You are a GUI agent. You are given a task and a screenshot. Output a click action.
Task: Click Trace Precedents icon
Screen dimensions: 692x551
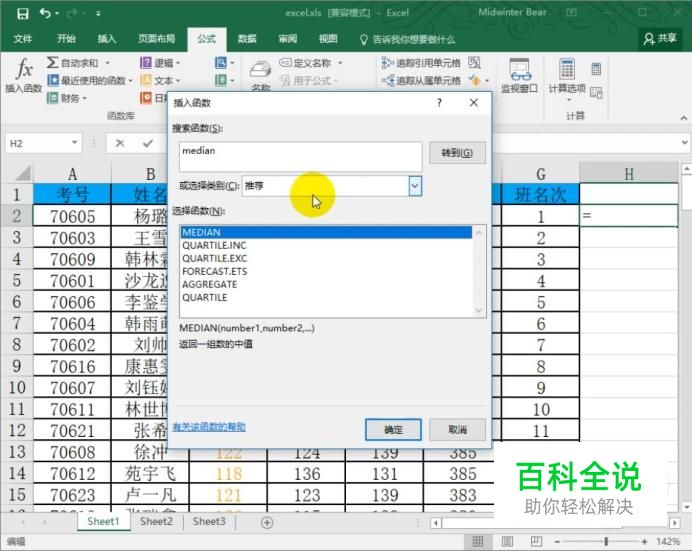click(387, 63)
